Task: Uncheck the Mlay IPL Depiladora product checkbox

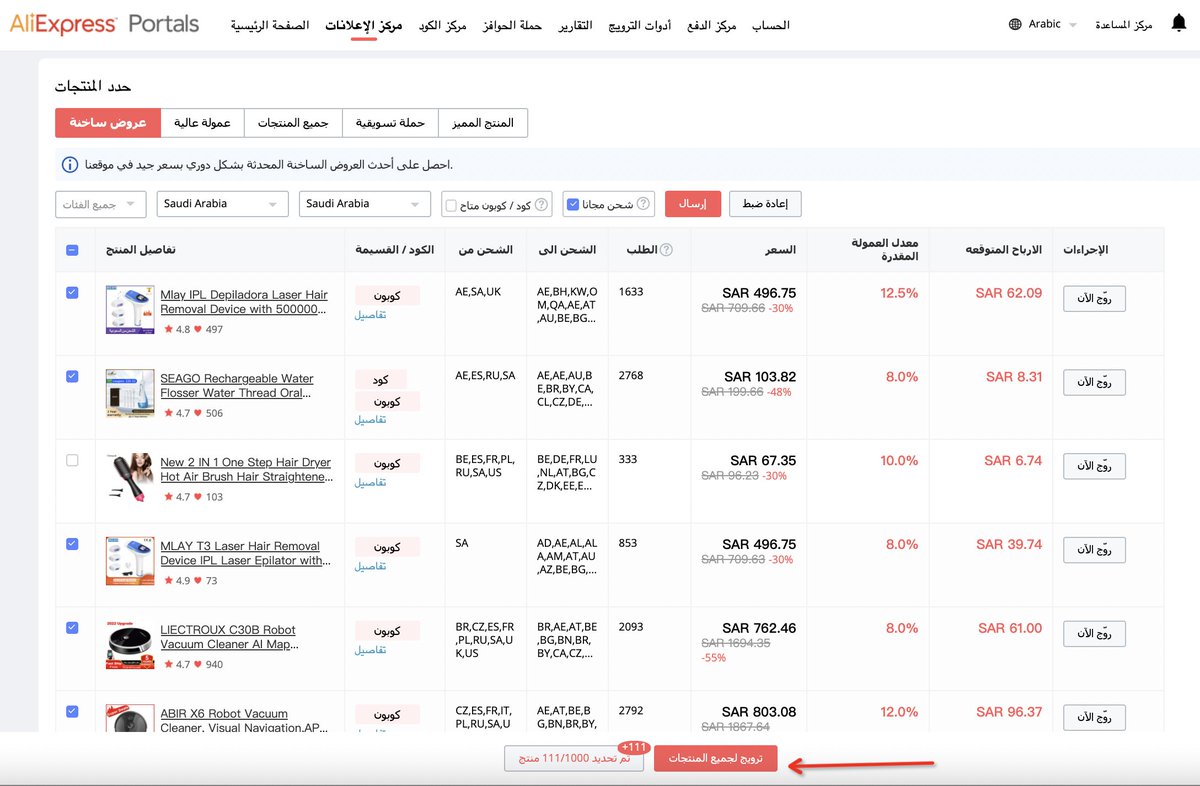Action: [72, 293]
